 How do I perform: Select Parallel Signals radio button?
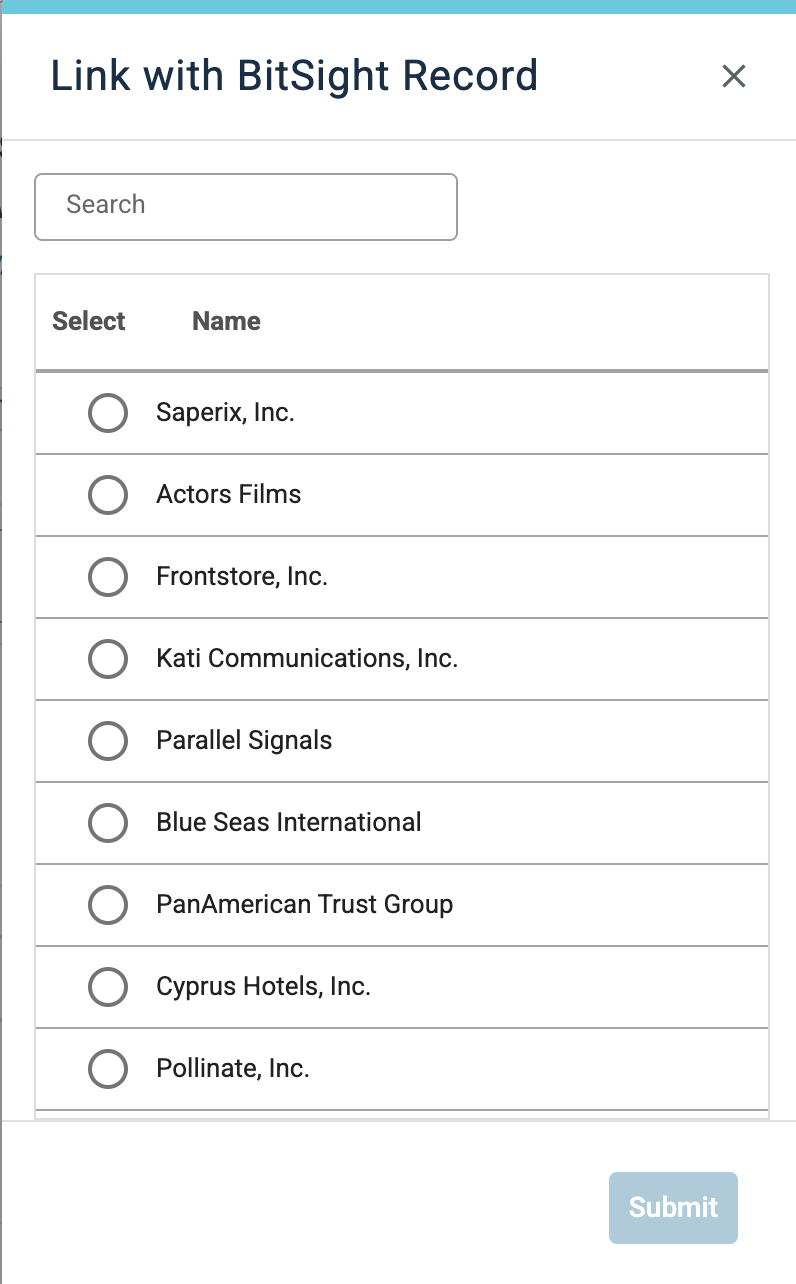pyautogui.click(x=108, y=741)
